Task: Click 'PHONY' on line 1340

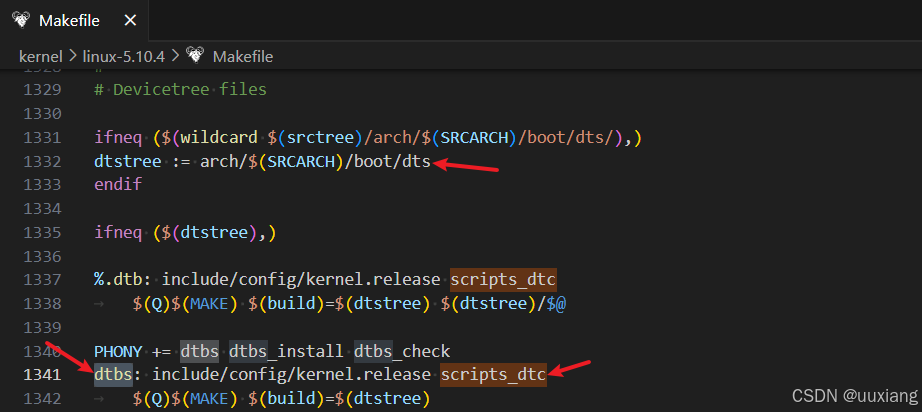Action: click(118, 351)
